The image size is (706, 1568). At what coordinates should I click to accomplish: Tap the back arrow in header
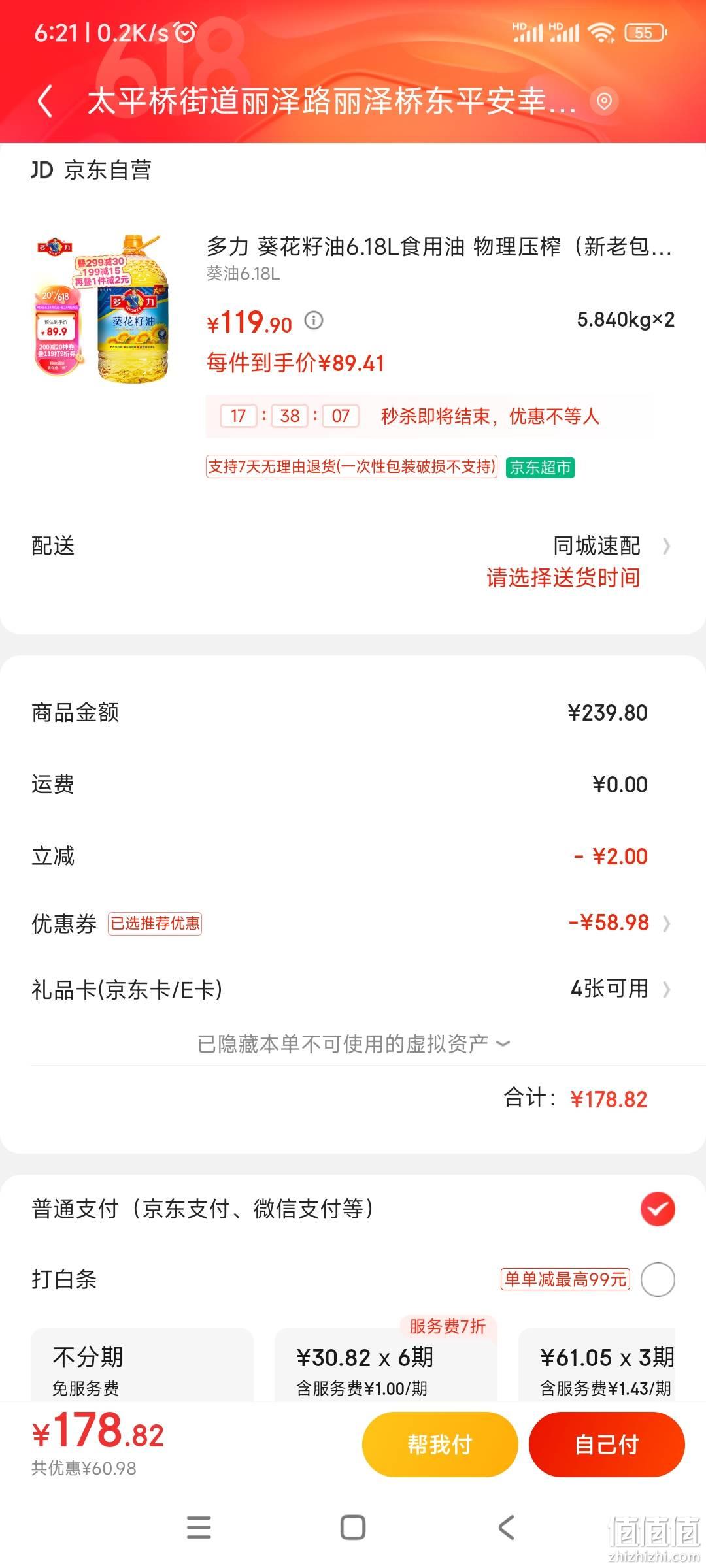pos(44,102)
